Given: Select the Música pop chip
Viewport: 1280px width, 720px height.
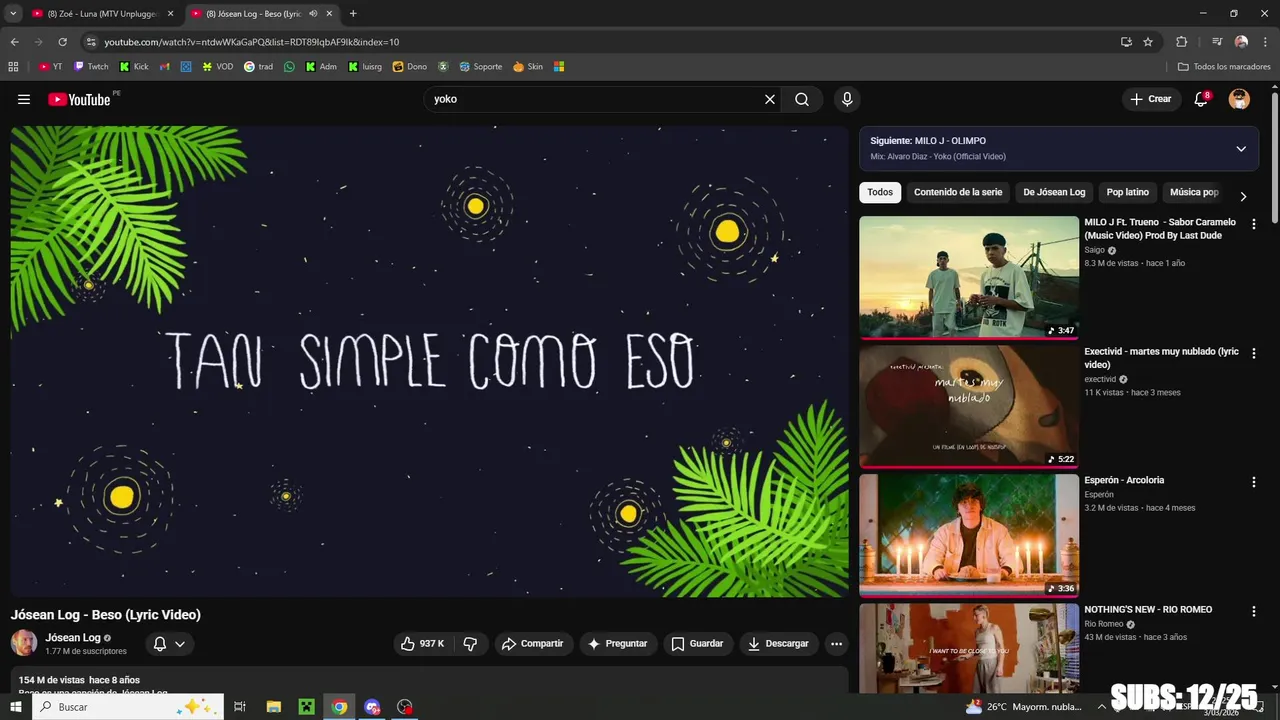Looking at the screenshot, I should click(x=1194, y=192).
